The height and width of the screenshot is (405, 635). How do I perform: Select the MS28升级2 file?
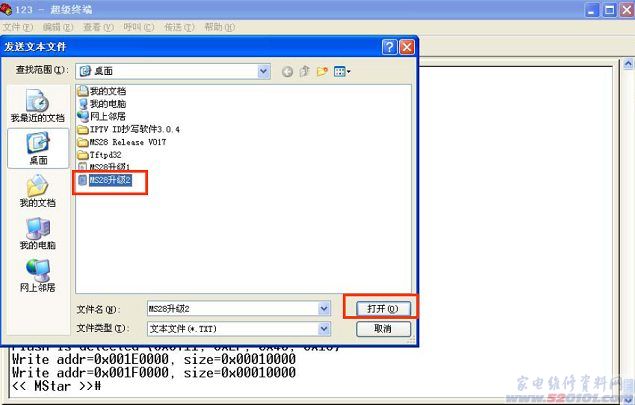point(110,180)
